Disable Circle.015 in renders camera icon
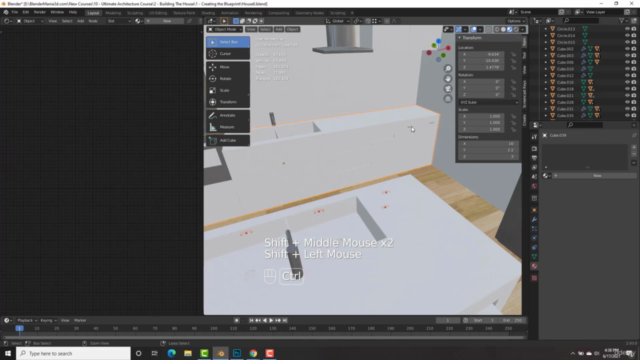Screen dimensions: 640x360 tap(634, 42)
